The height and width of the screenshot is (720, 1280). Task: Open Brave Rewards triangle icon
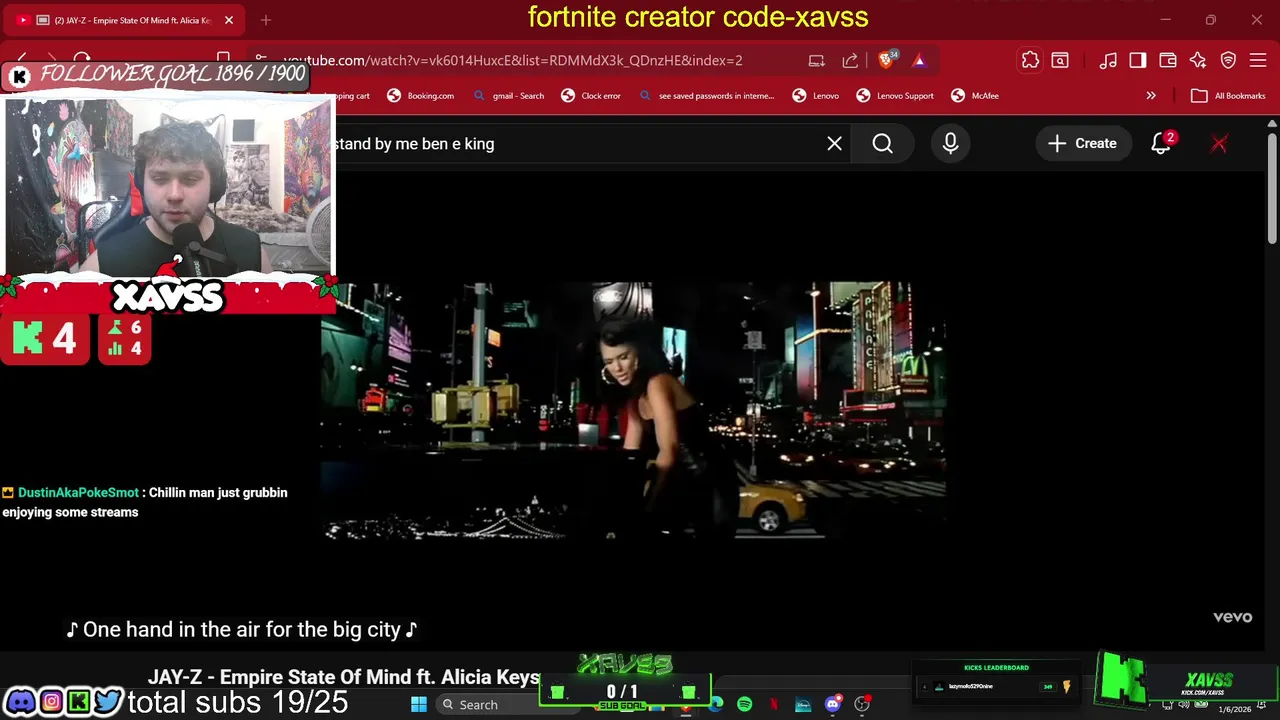[x=919, y=60]
